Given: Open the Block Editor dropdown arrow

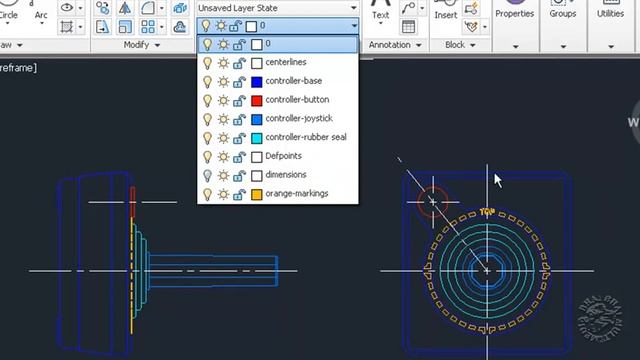Looking at the screenshot, I should tap(484, 27).
